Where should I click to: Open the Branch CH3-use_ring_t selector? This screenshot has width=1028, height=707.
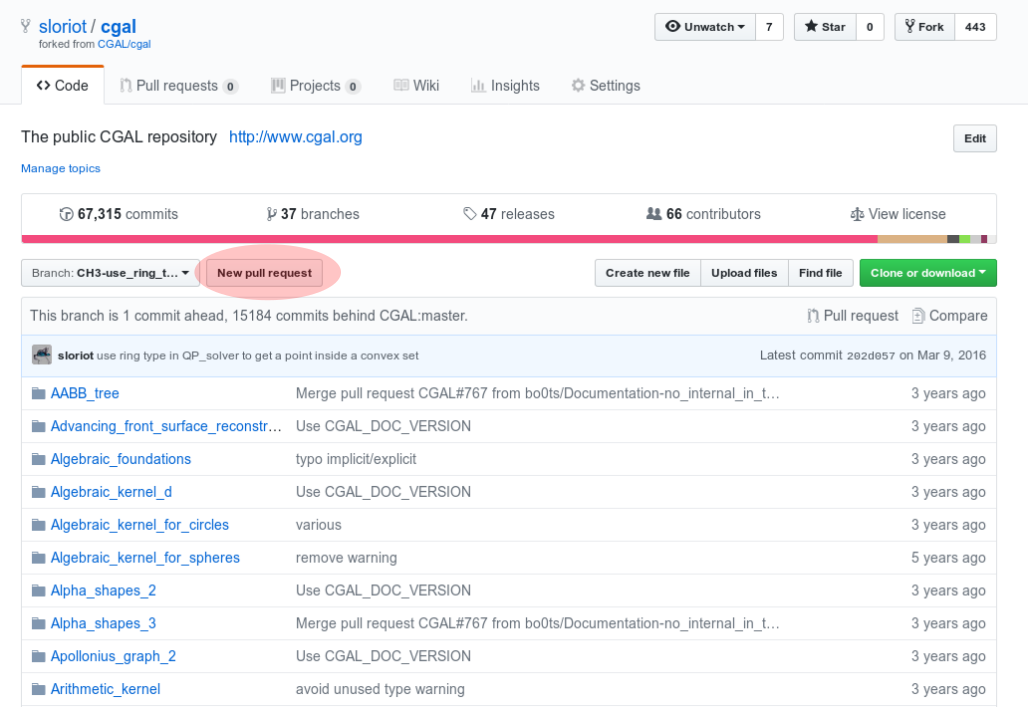tap(110, 273)
